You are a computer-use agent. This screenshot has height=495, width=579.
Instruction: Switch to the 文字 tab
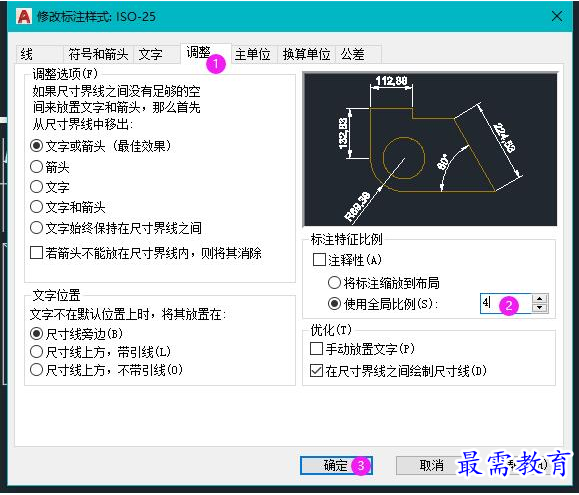pos(157,55)
